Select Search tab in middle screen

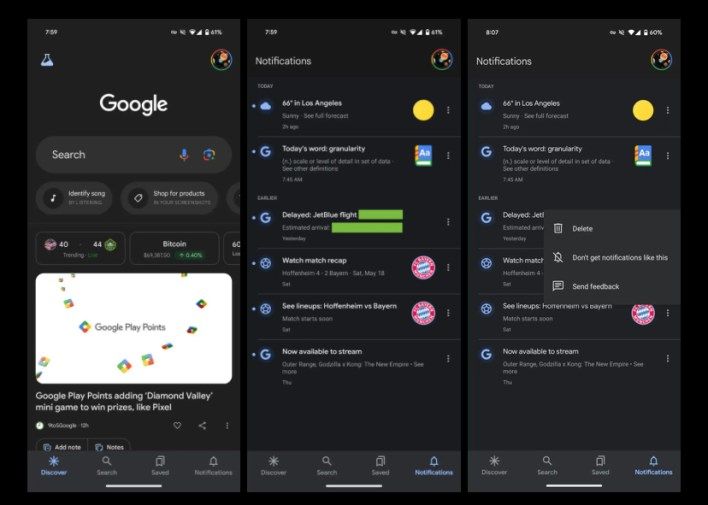(327, 466)
